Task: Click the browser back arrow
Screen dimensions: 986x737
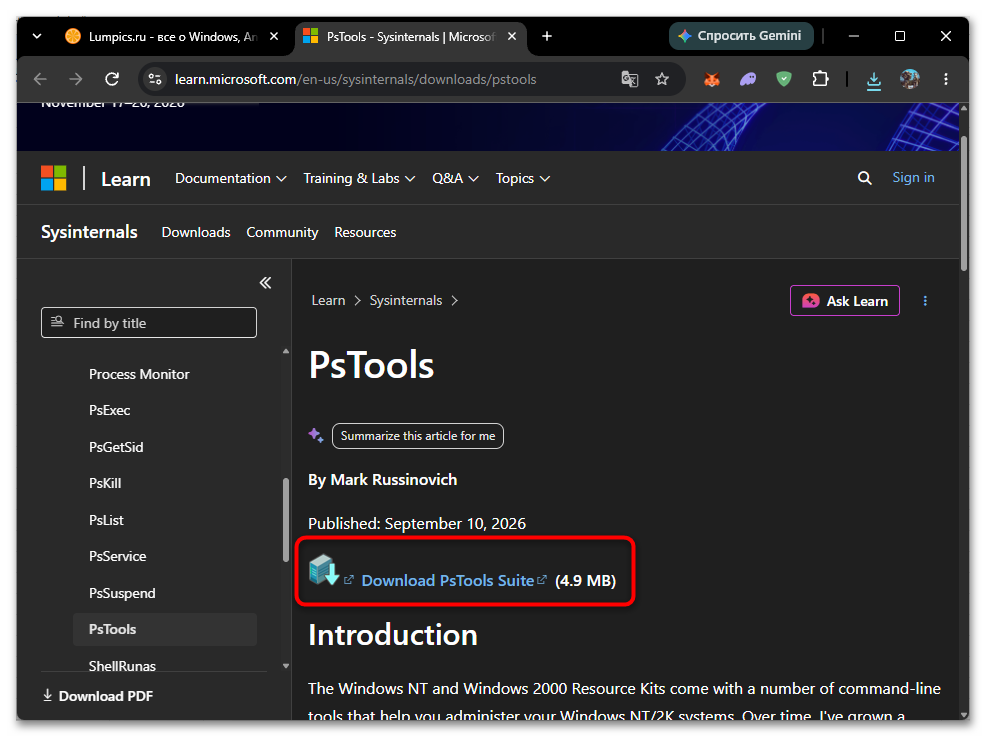Action: pyautogui.click(x=40, y=79)
